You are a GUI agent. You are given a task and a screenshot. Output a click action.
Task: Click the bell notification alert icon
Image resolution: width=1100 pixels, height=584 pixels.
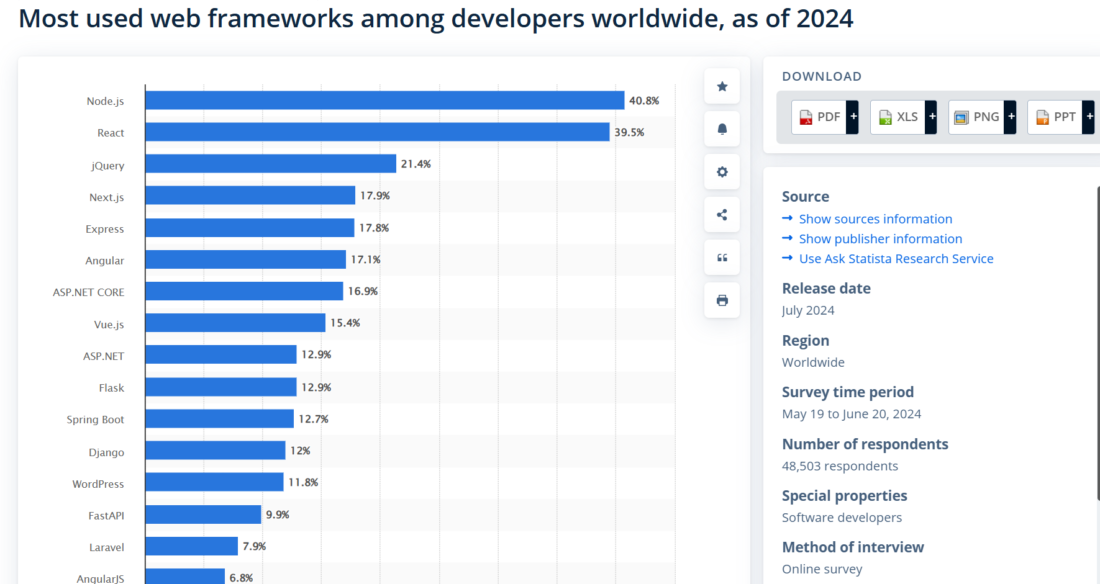click(722, 129)
